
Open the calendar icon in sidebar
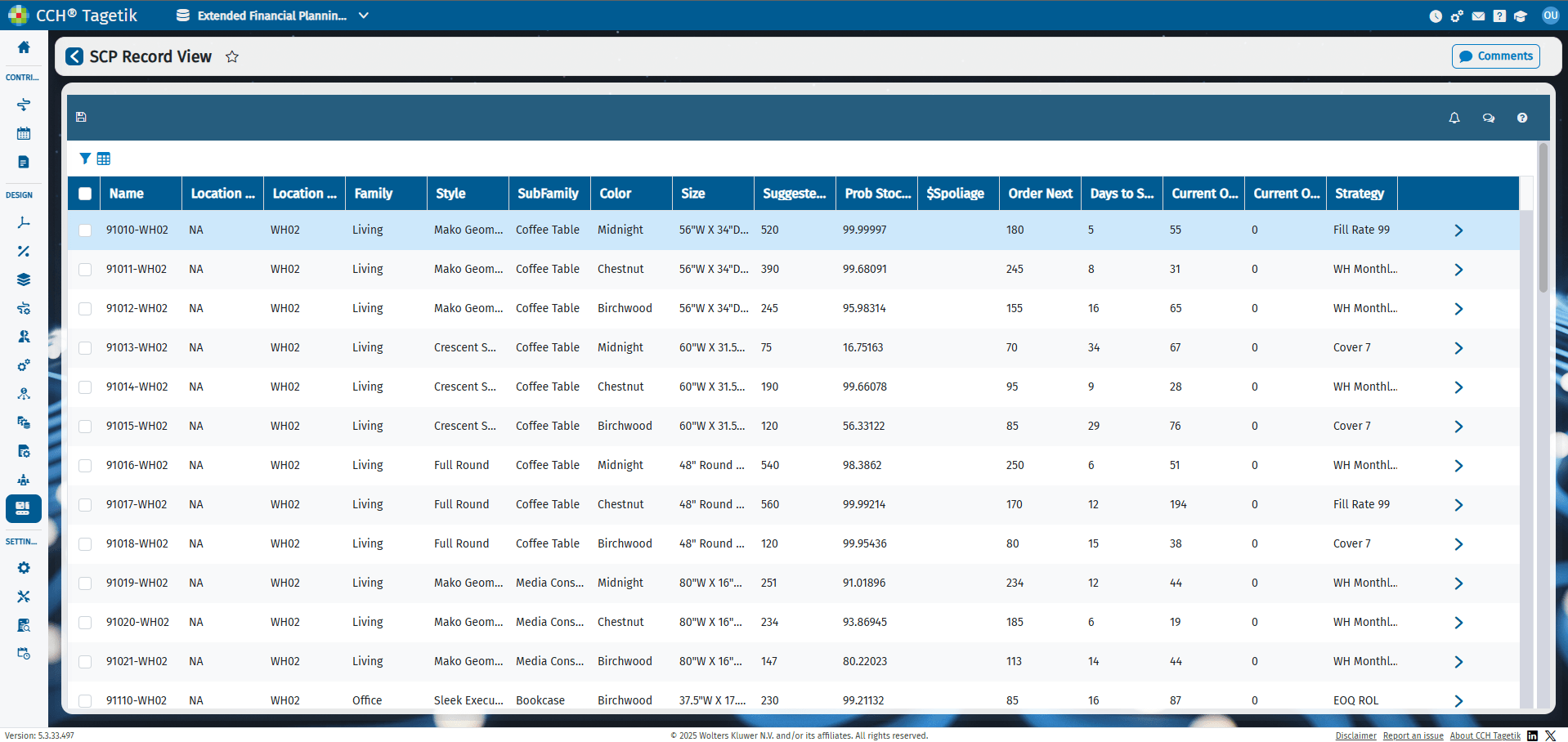click(x=24, y=133)
